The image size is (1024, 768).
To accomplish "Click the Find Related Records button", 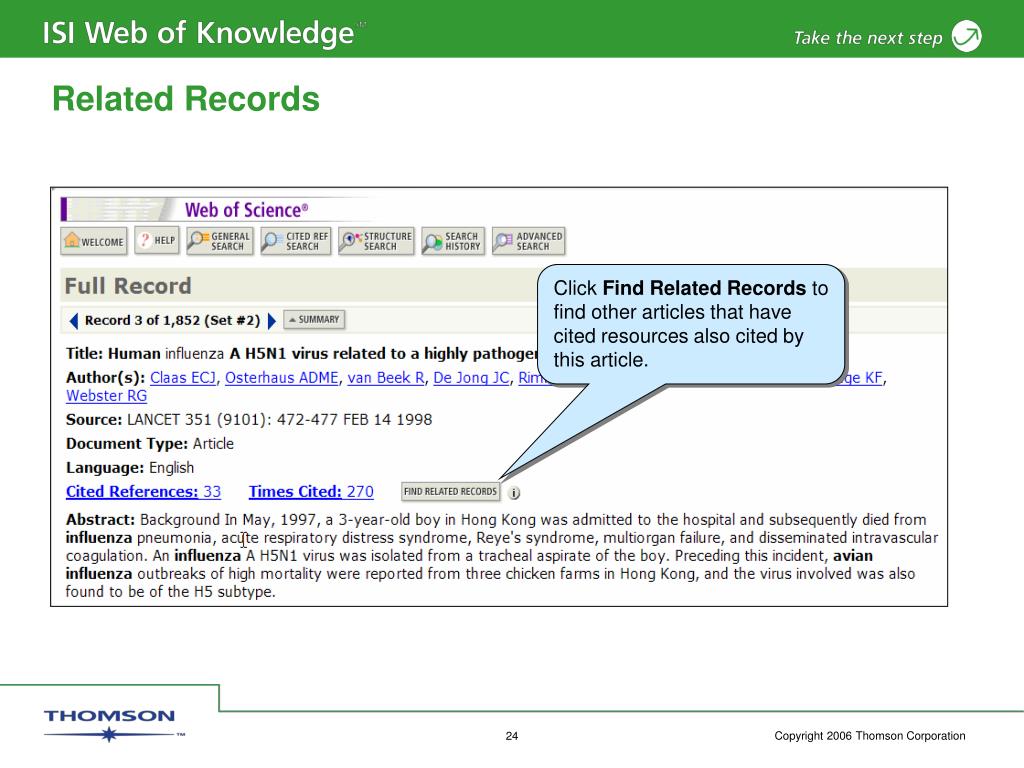I will [451, 492].
